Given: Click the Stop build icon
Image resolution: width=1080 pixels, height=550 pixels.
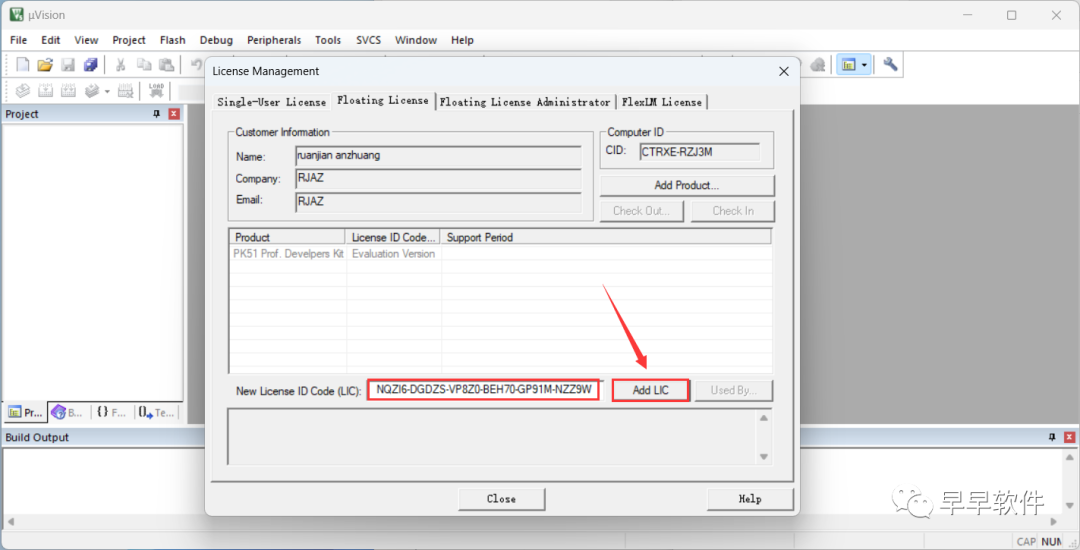Looking at the screenshot, I should tap(125, 91).
